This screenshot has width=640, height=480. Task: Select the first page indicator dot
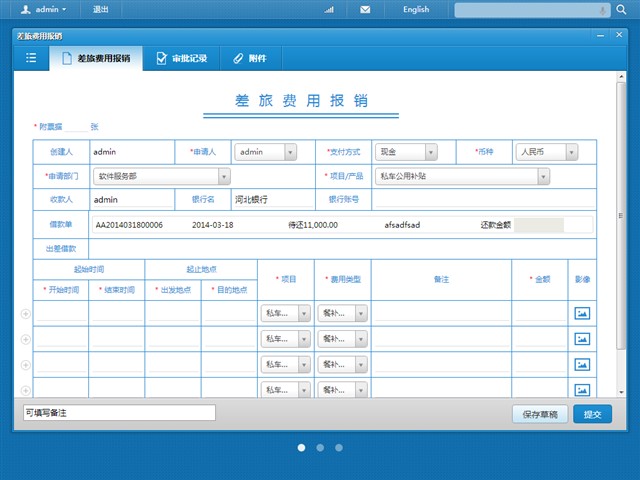(x=301, y=448)
